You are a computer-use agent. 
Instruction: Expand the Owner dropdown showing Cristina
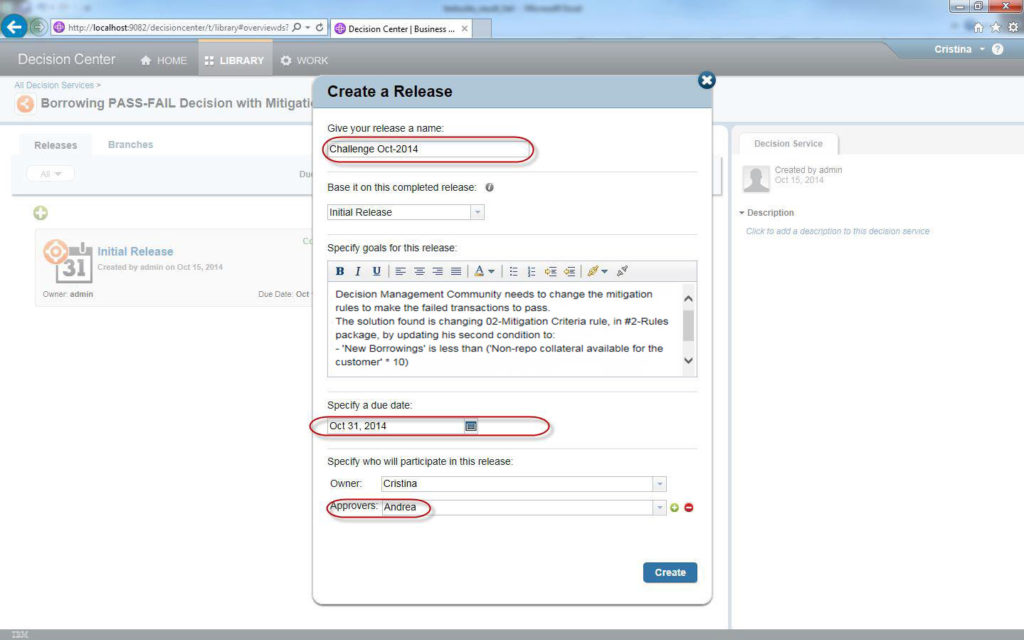point(659,484)
